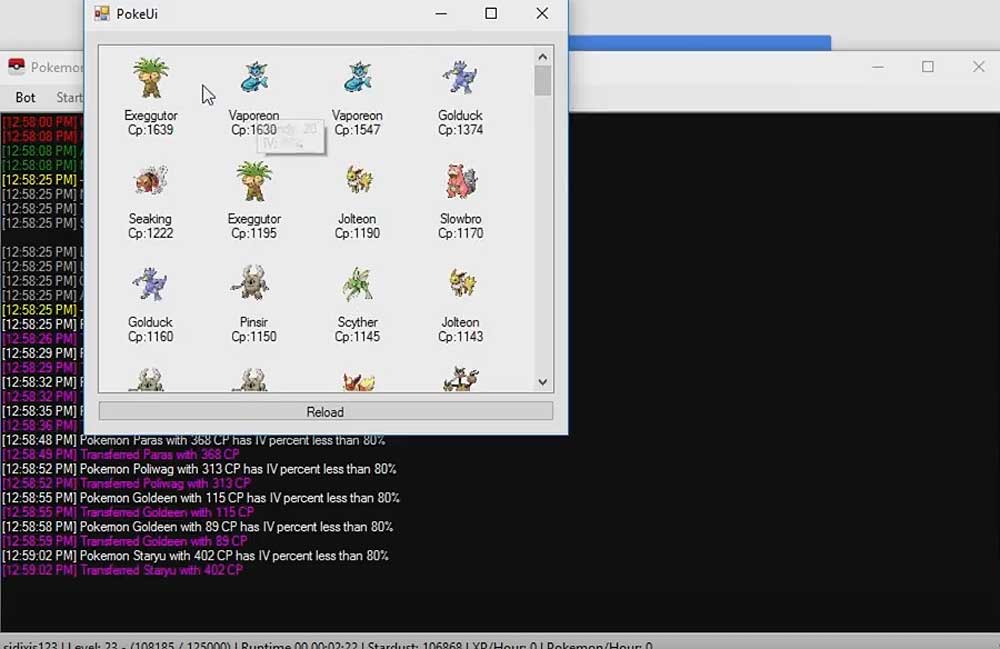Viewport: 1000px width, 649px height.
Task: Select the Golduck Cp:1160 sprite
Action: pos(151,284)
